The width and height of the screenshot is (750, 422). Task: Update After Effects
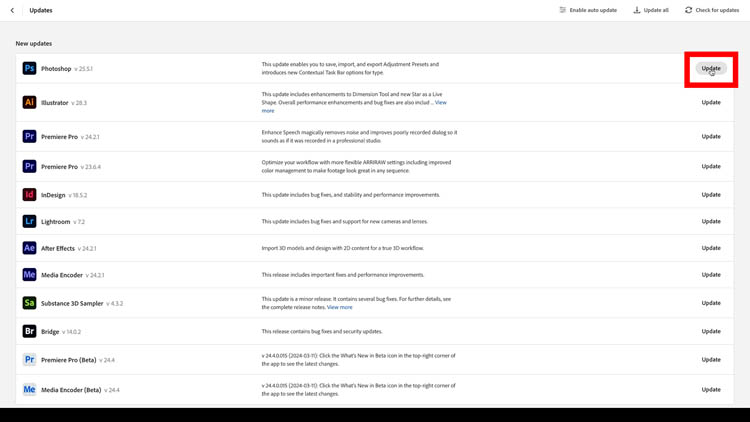[711, 248]
